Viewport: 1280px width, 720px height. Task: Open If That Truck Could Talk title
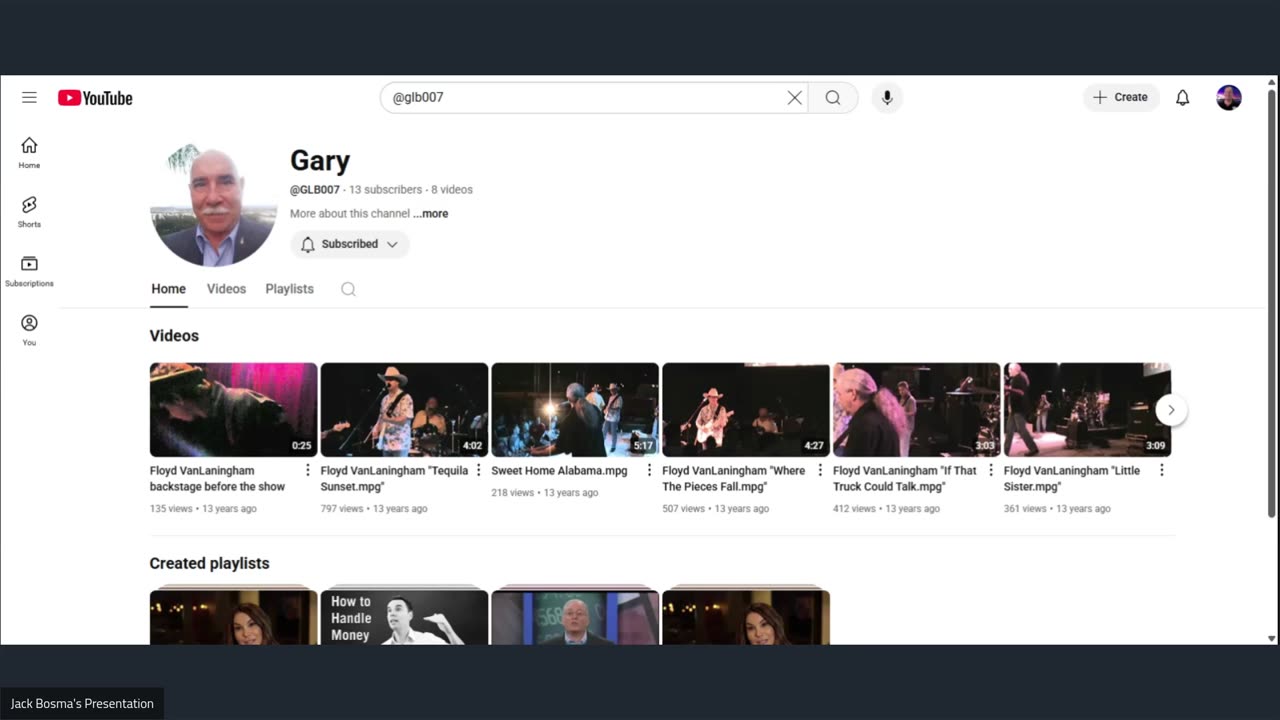point(905,478)
